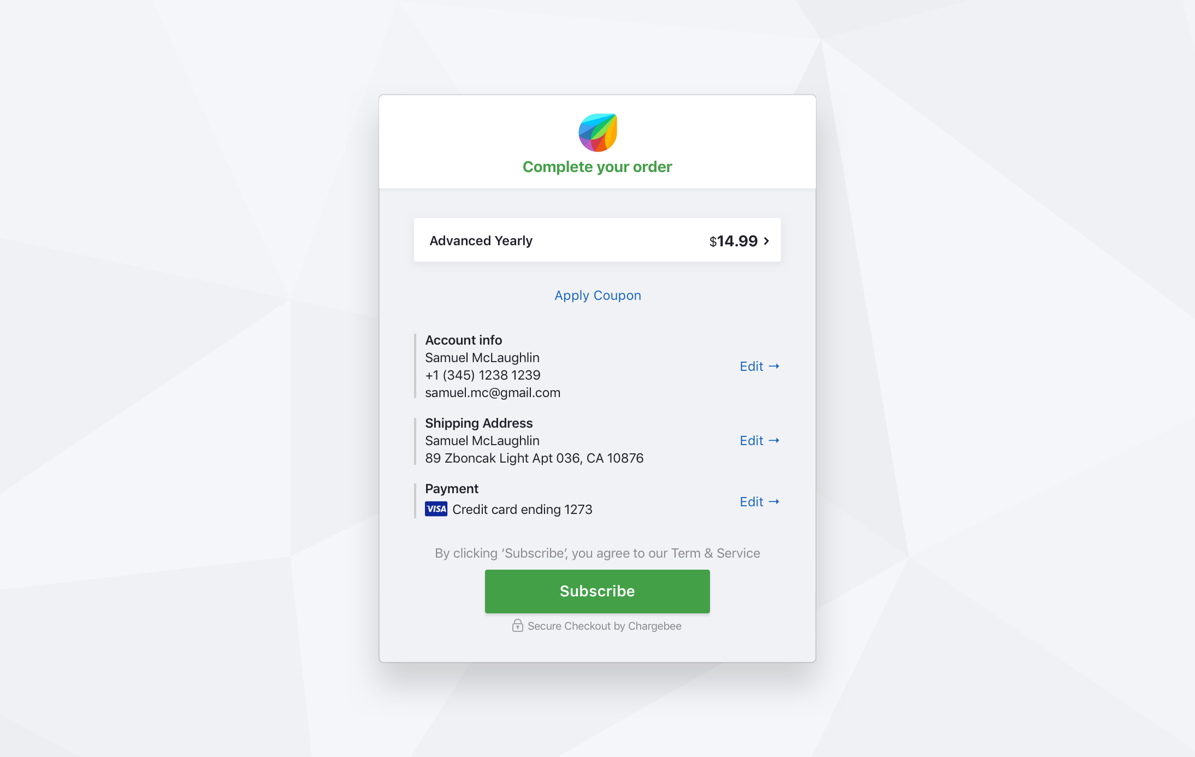The width and height of the screenshot is (1195, 757).
Task: Click the lock icon beside Secure Checkout
Action: point(517,626)
